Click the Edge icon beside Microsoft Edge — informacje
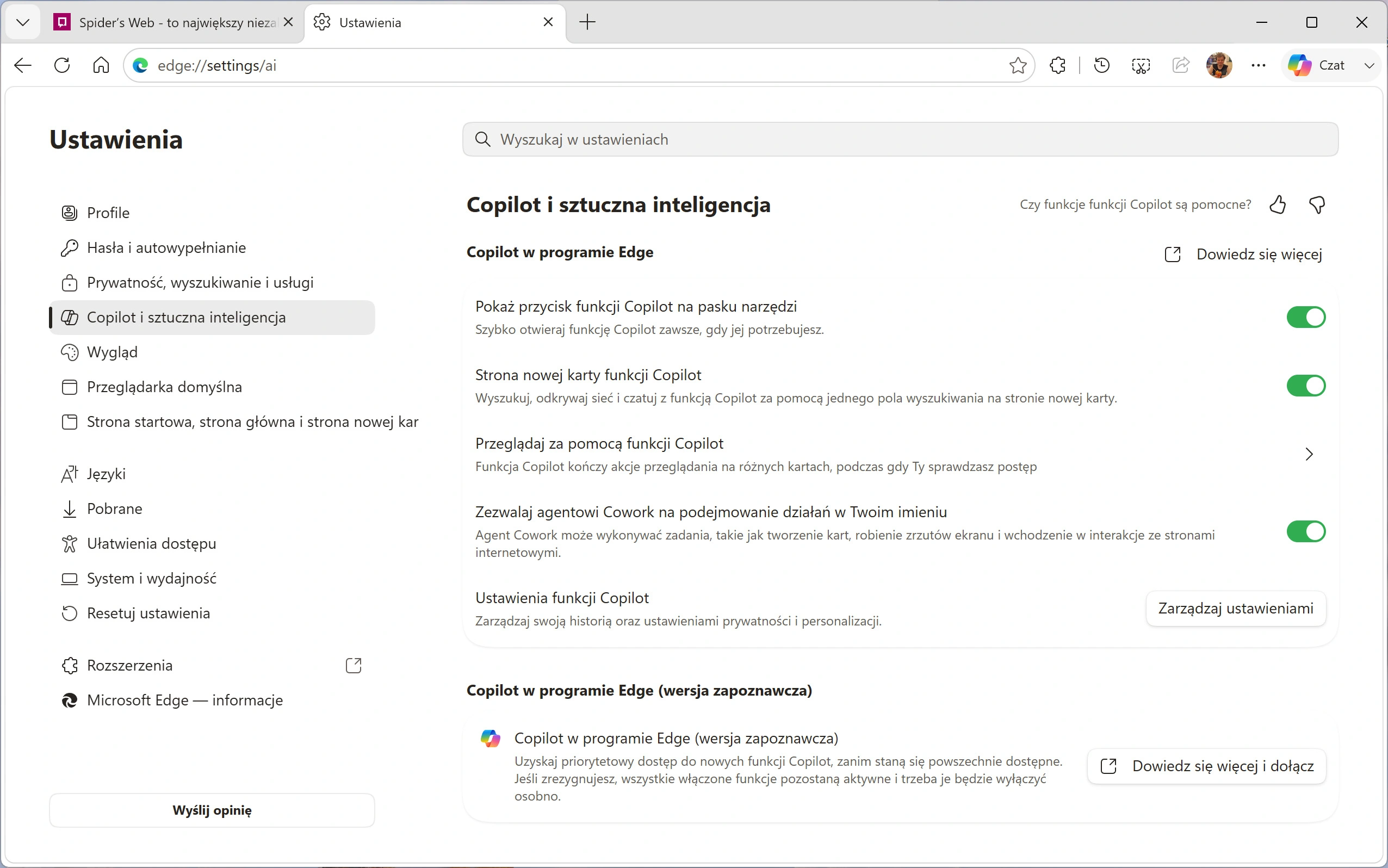The width and height of the screenshot is (1388, 868). pos(70,700)
